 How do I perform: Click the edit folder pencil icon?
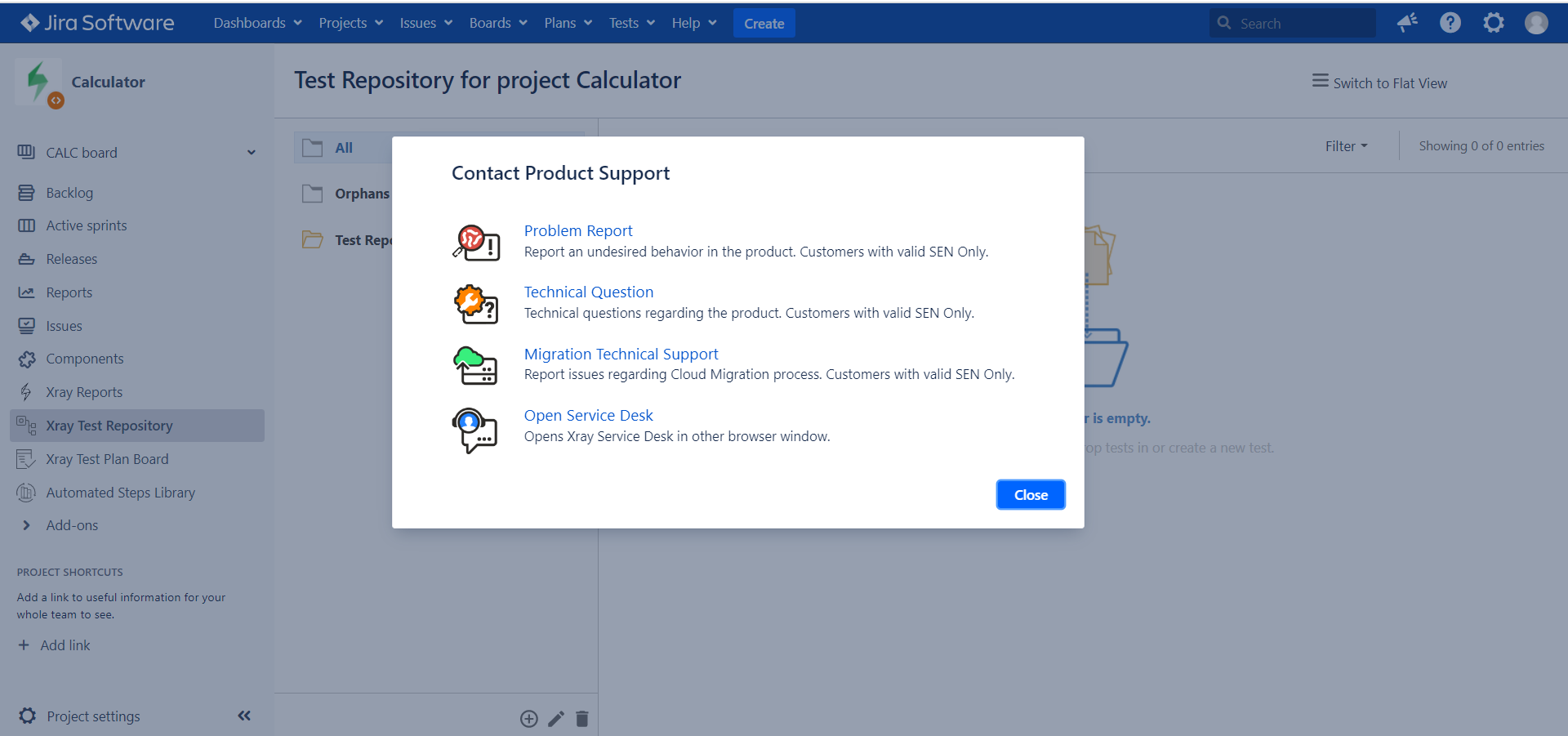pos(556,719)
